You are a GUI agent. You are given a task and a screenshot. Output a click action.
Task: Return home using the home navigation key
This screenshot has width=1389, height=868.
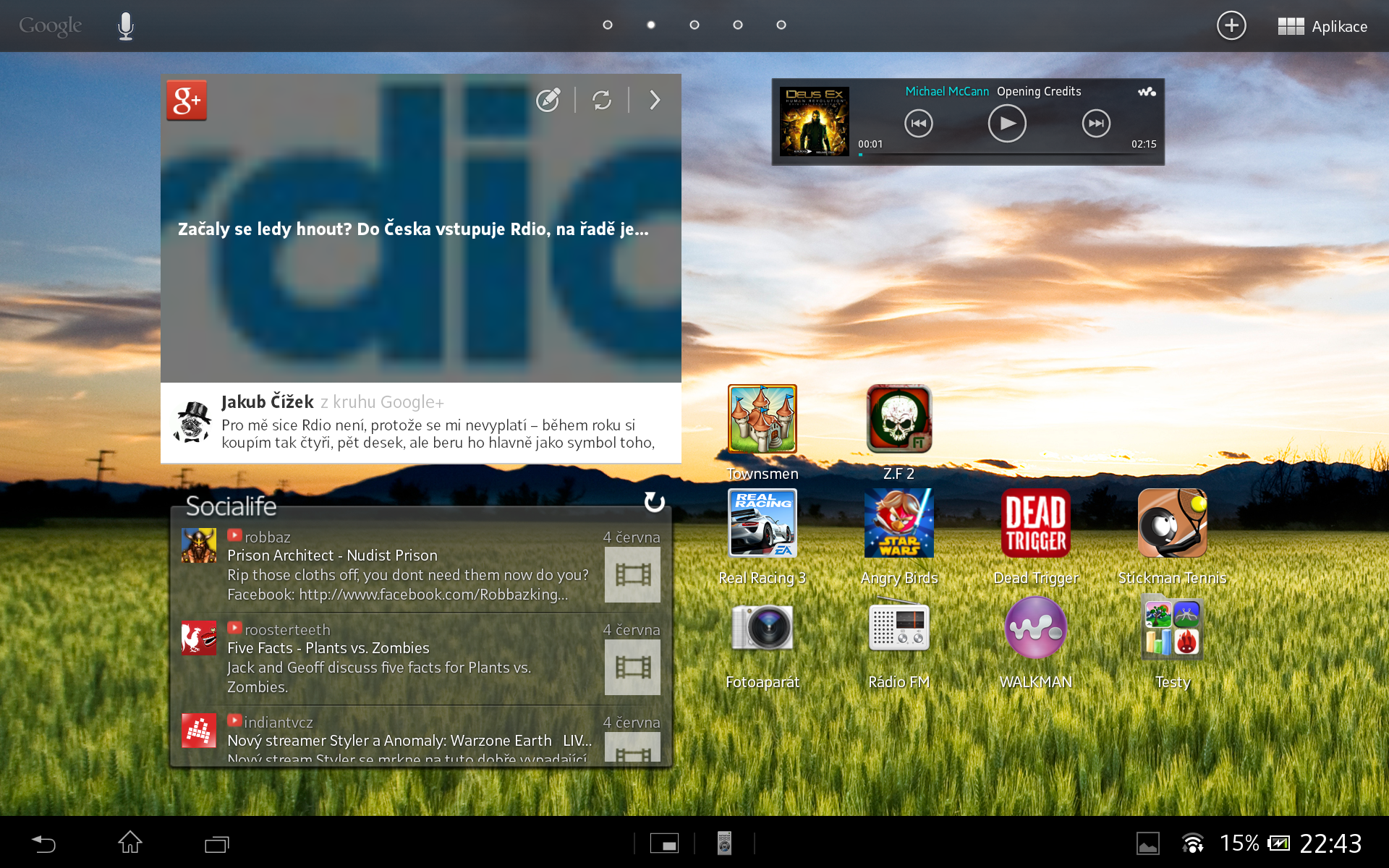point(130,843)
